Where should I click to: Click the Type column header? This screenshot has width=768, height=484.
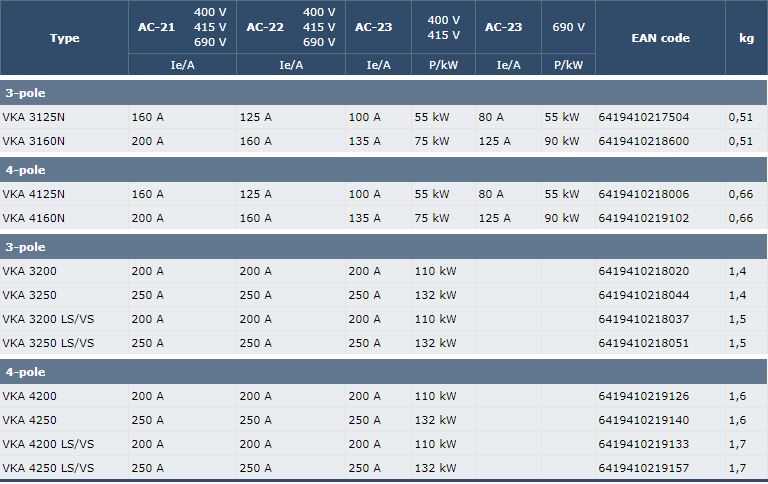tap(64, 38)
